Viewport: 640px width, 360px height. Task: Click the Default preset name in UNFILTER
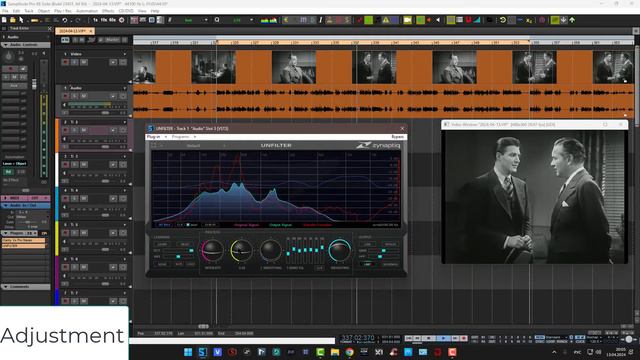[193, 146]
